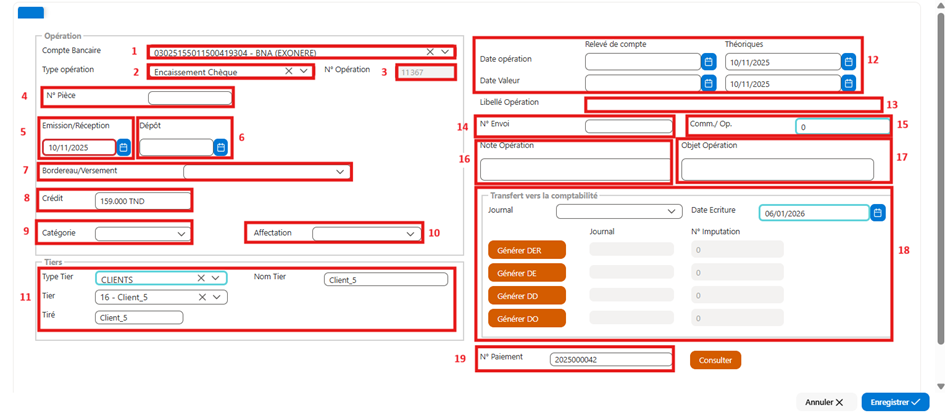Open calendar for Relevé Date Valeur
This screenshot has height=413, width=945.
pos(709,83)
